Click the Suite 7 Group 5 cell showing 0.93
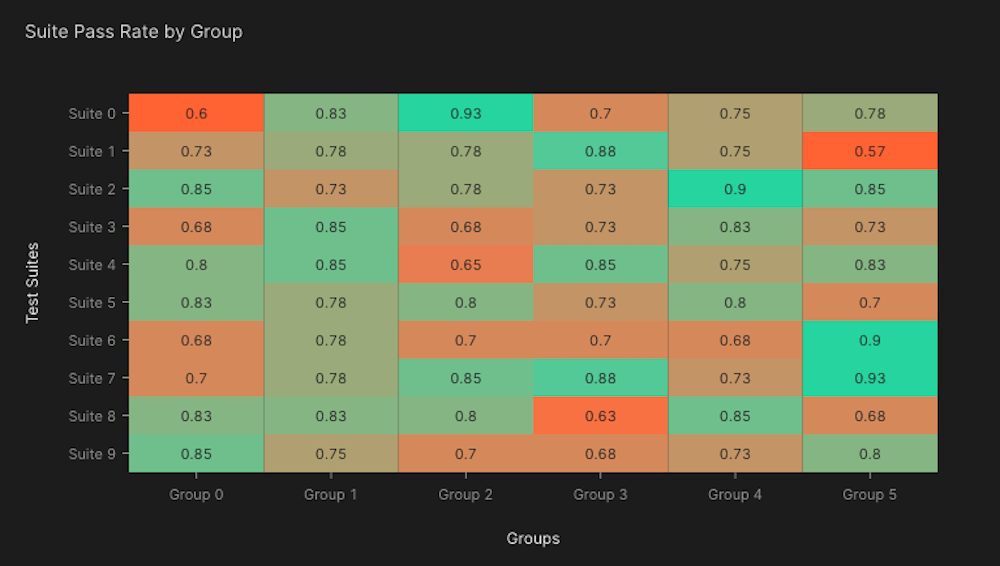1000x566 pixels. click(x=870, y=378)
